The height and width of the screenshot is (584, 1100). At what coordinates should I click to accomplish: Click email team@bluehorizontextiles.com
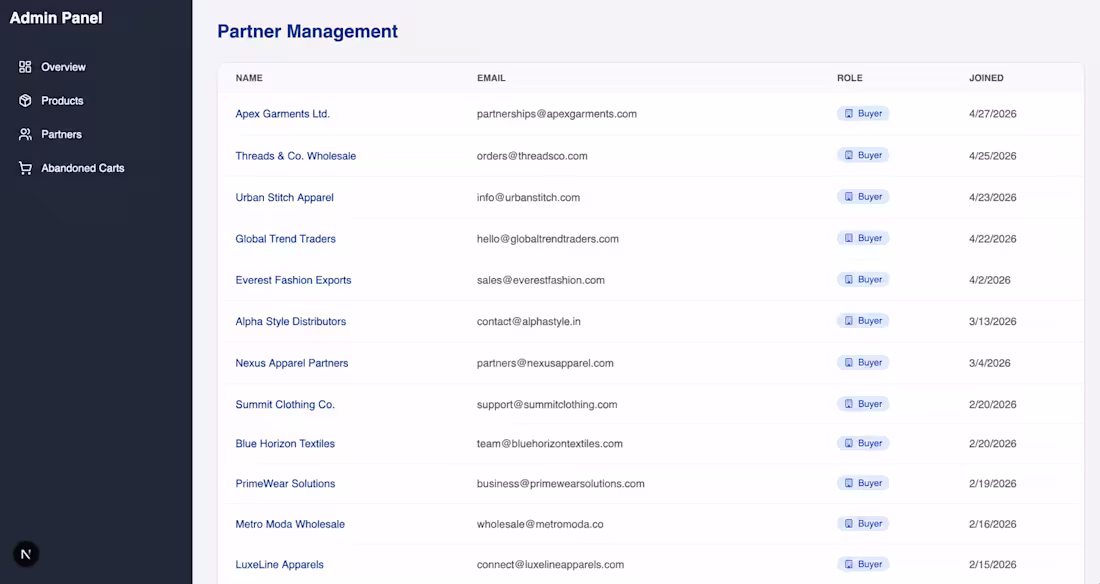550,444
